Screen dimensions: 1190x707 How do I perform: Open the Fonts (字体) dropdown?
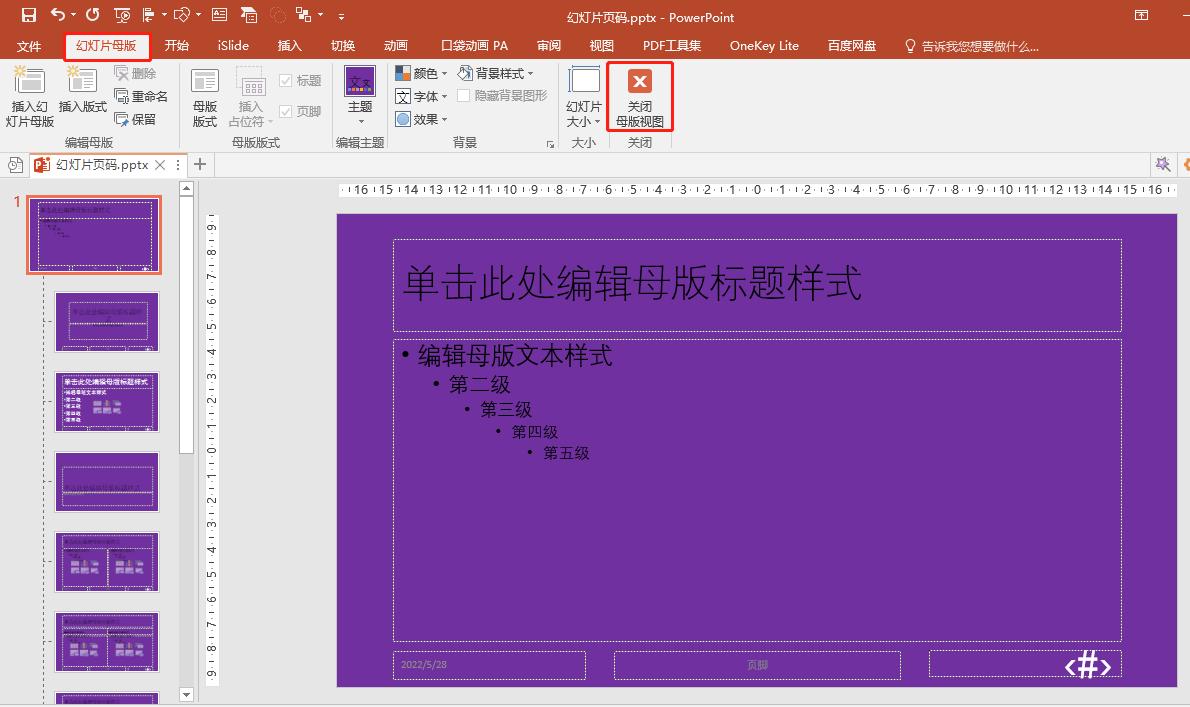[x=421, y=96]
